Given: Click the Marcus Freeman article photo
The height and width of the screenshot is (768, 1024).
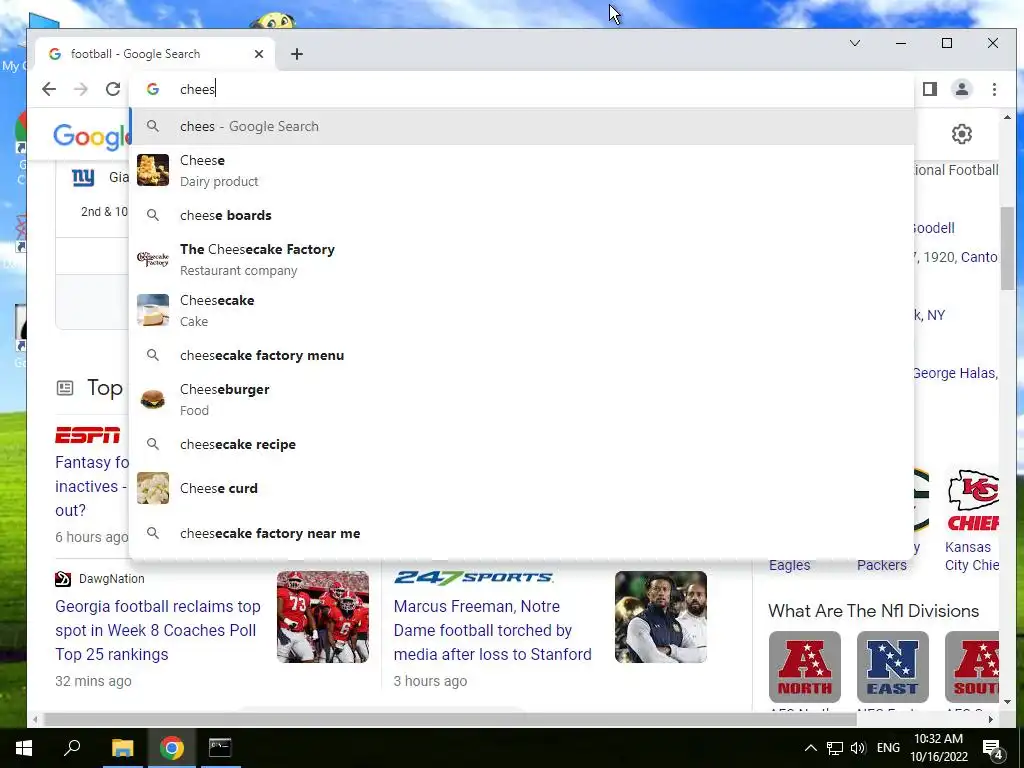Looking at the screenshot, I should (x=661, y=617).
